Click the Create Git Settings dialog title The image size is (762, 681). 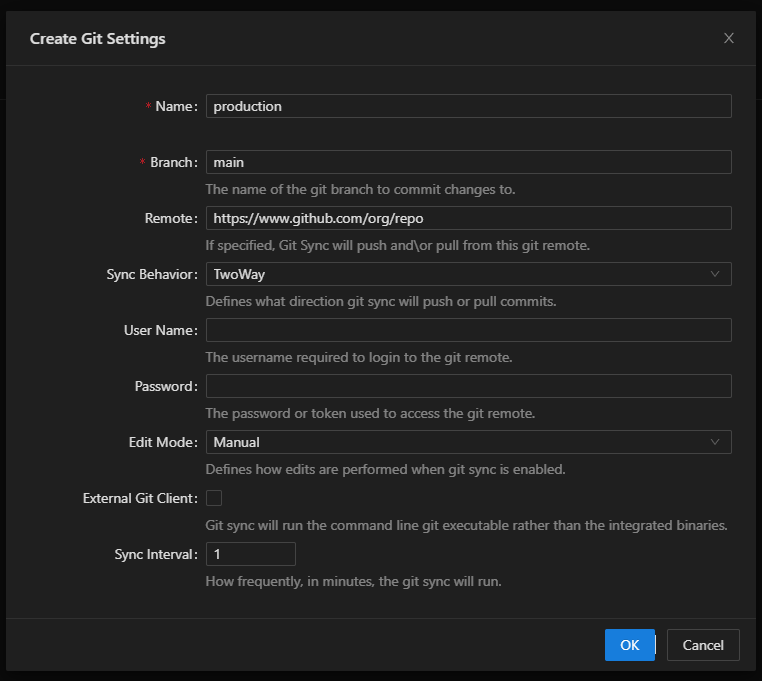point(98,39)
